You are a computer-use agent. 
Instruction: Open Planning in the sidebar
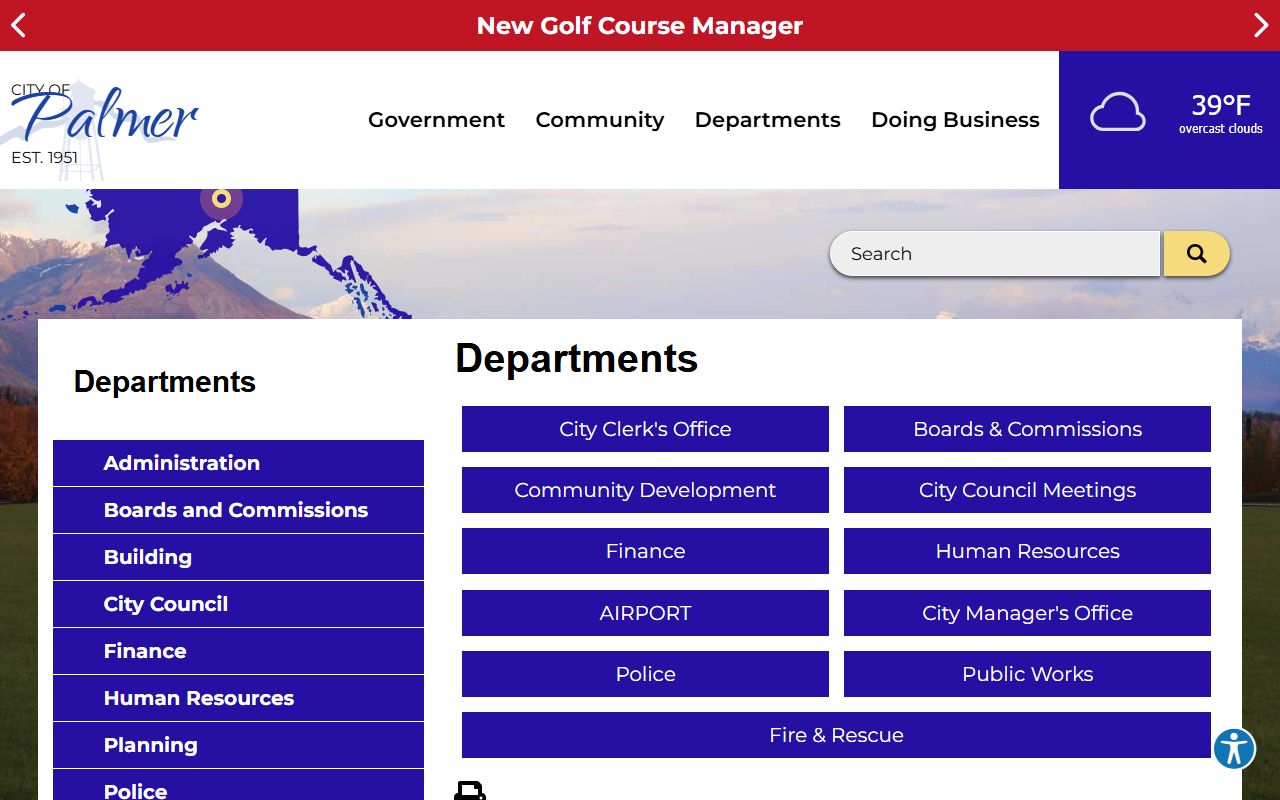tap(238, 745)
